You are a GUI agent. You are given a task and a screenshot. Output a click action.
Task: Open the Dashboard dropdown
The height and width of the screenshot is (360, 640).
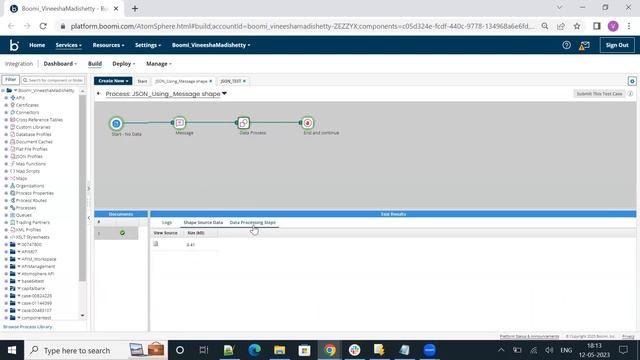pyautogui.click(x=60, y=64)
